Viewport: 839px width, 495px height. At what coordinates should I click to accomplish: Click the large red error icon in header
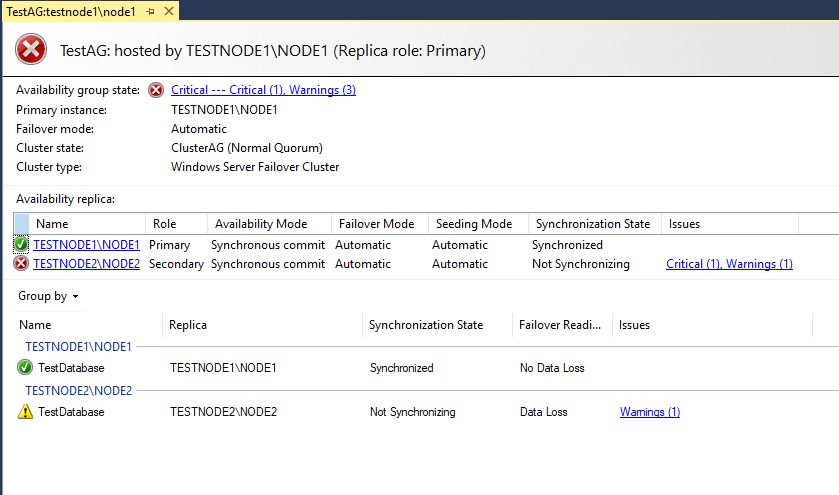[31, 49]
